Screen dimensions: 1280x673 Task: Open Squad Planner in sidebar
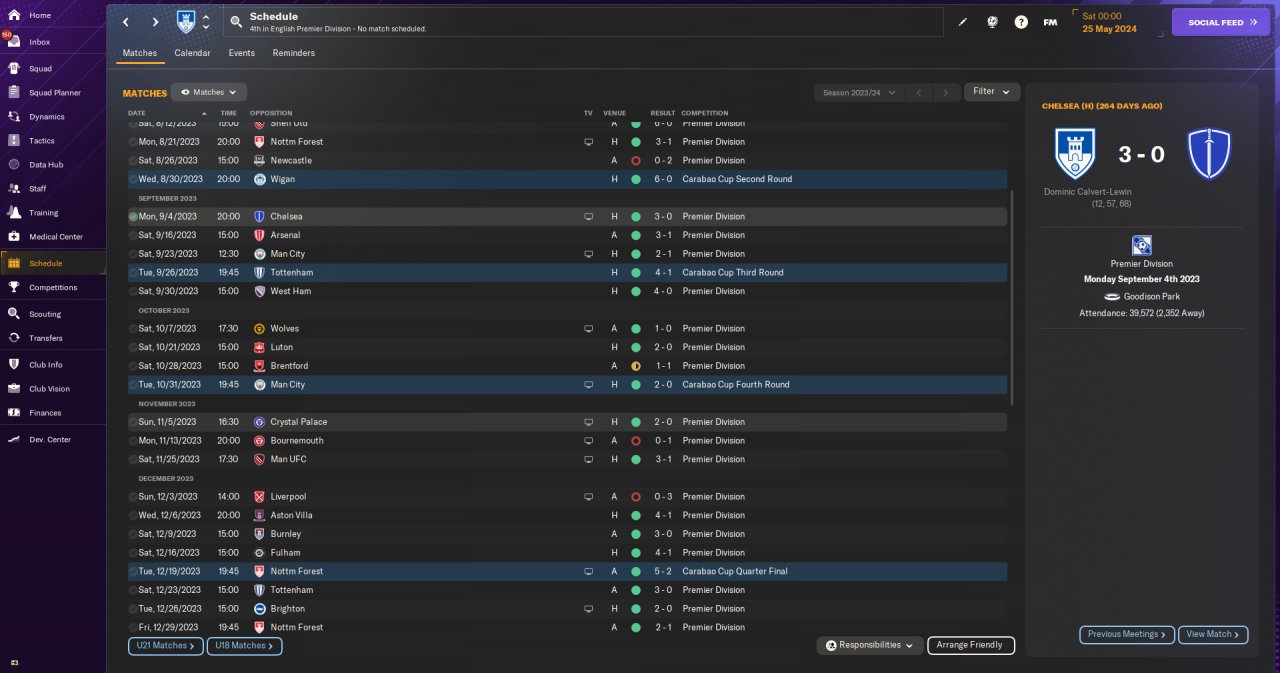point(53,93)
